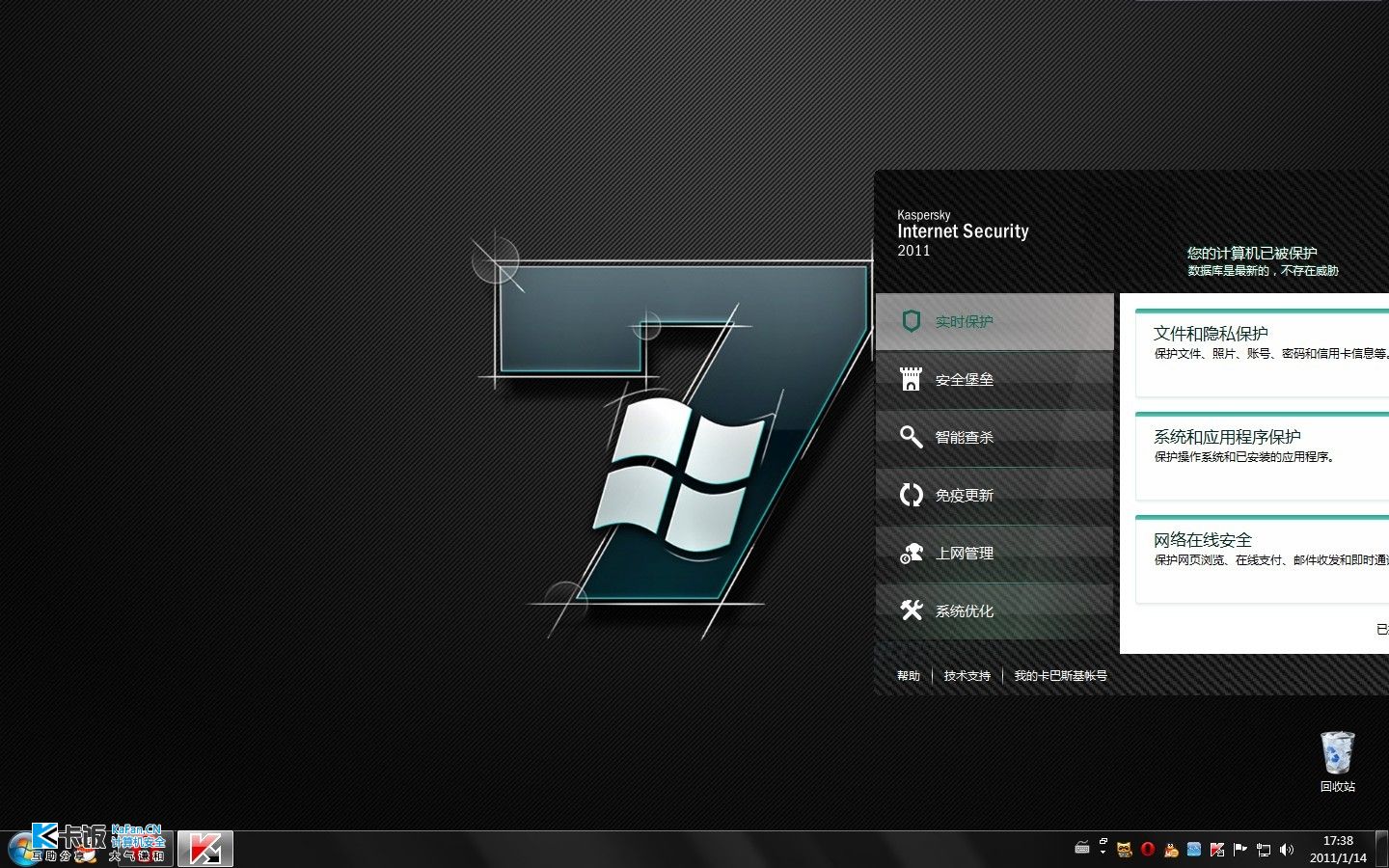Open the 系统优化 tools tab
Viewport: 1389px width, 868px height.
[x=994, y=610]
